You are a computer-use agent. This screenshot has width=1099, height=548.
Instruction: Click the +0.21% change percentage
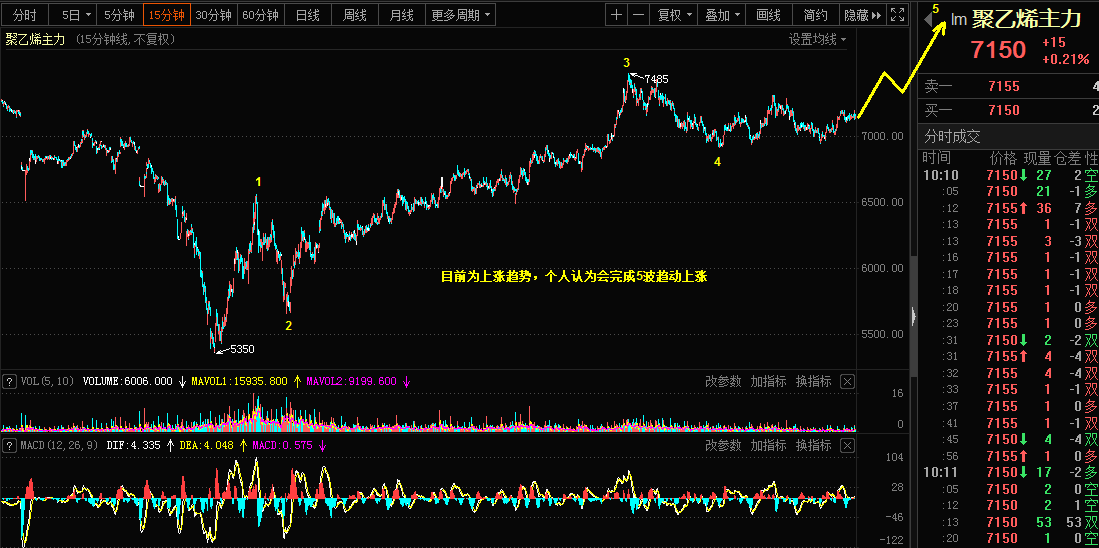[1065, 60]
